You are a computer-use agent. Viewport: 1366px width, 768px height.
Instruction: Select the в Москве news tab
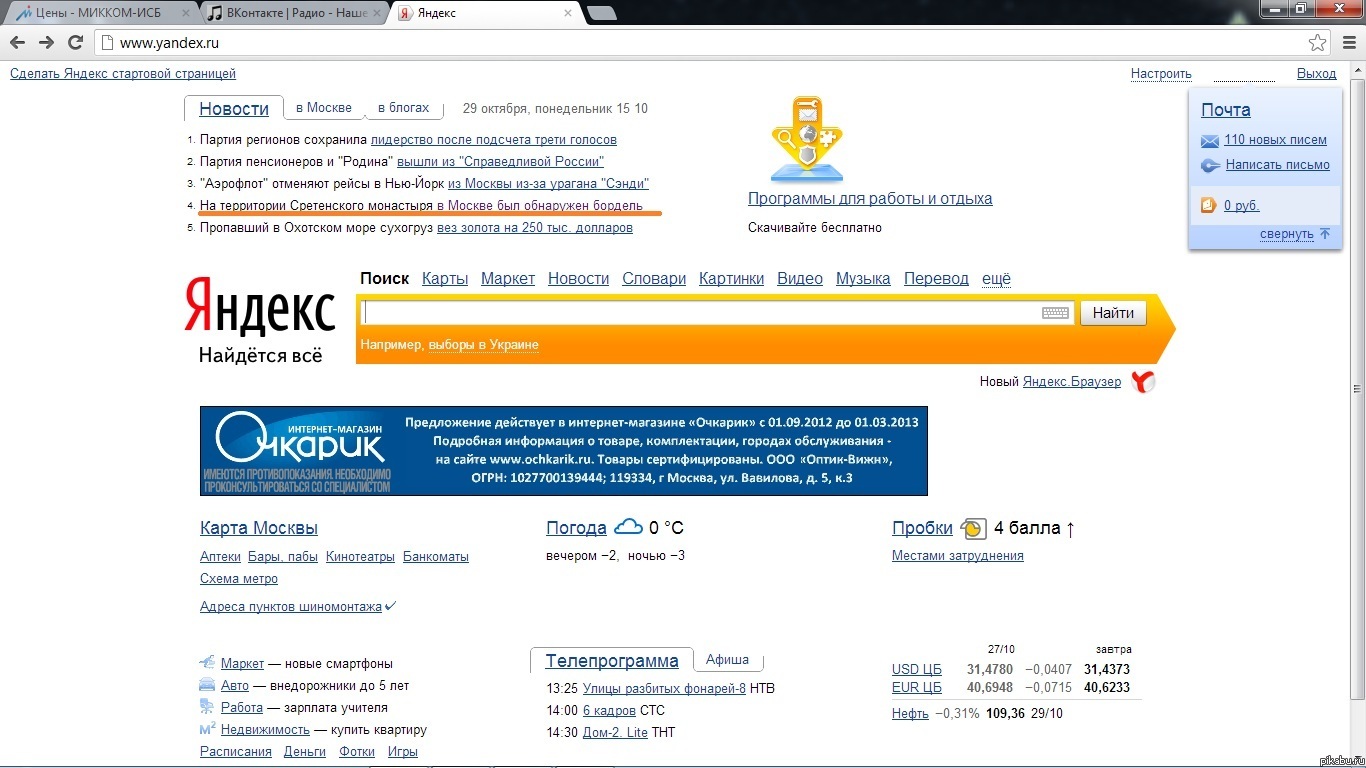click(x=323, y=108)
